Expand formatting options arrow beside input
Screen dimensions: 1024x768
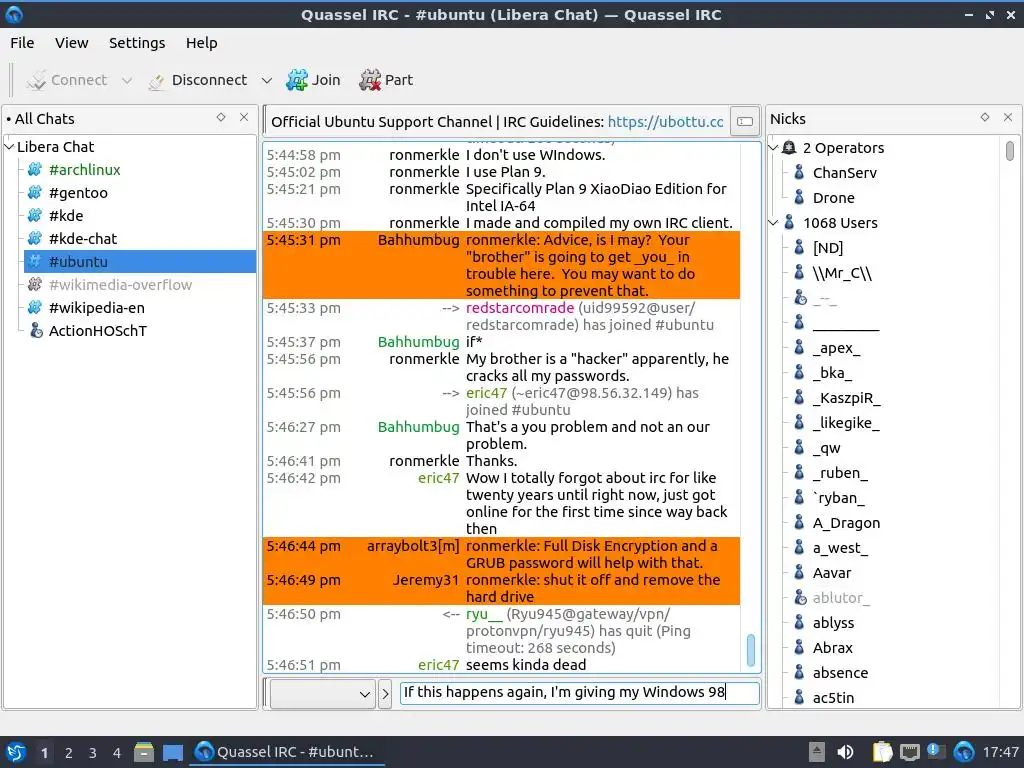[x=385, y=694]
